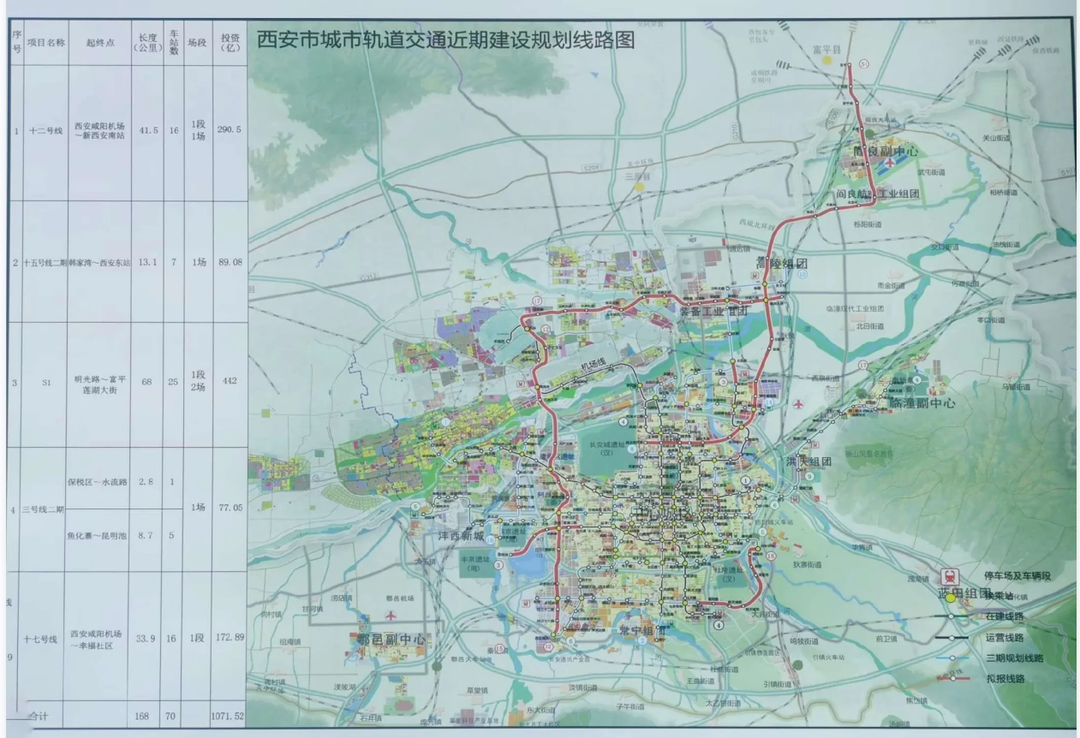Click the 常宁组团 map label
The width and height of the screenshot is (1080, 738).
click(643, 630)
